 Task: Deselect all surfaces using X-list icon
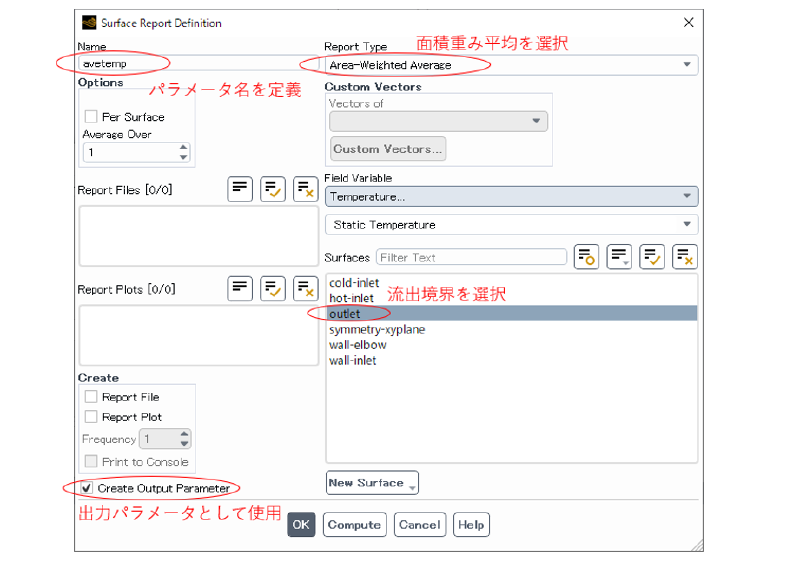pos(684,257)
